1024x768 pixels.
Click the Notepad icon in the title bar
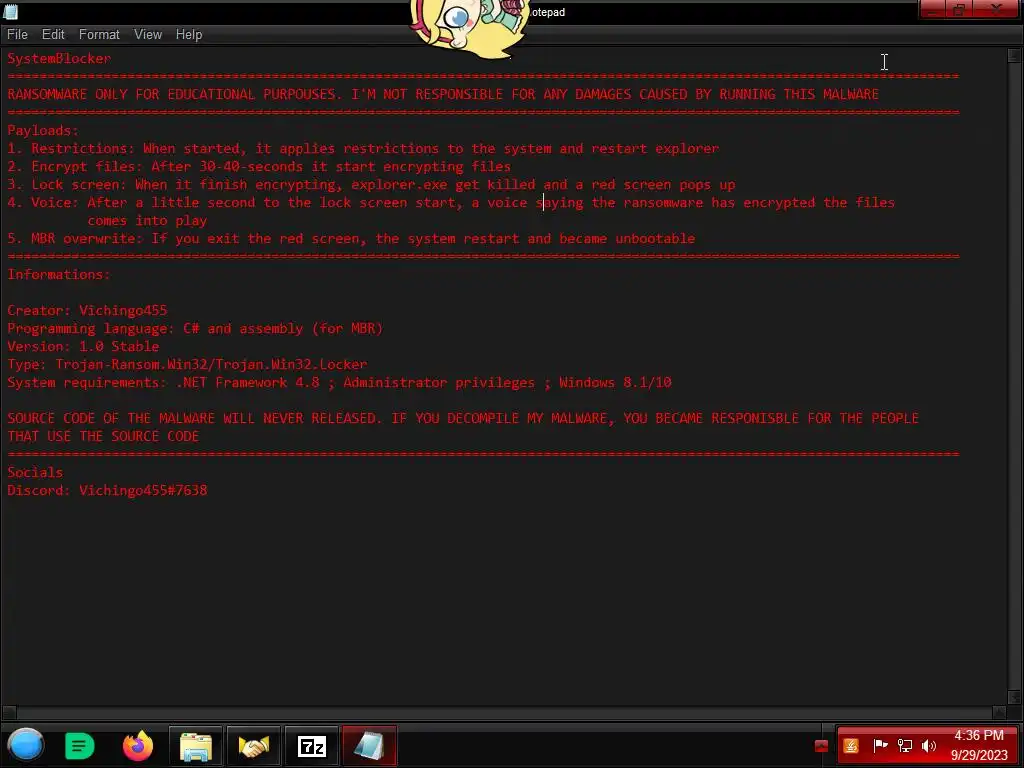(x=10, y=12)
